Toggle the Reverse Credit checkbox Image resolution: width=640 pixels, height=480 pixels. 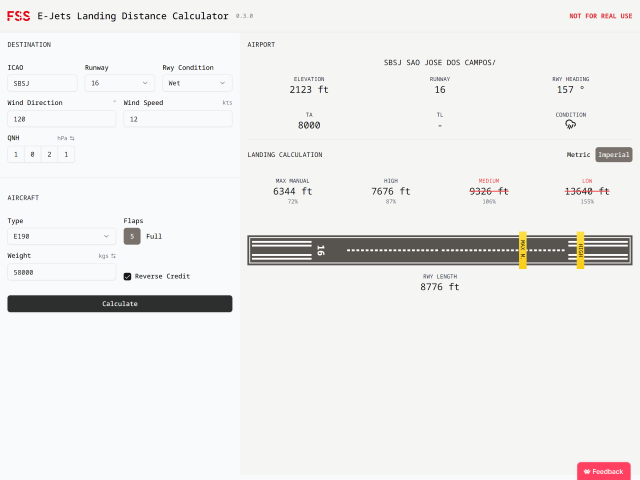point(127,276)
